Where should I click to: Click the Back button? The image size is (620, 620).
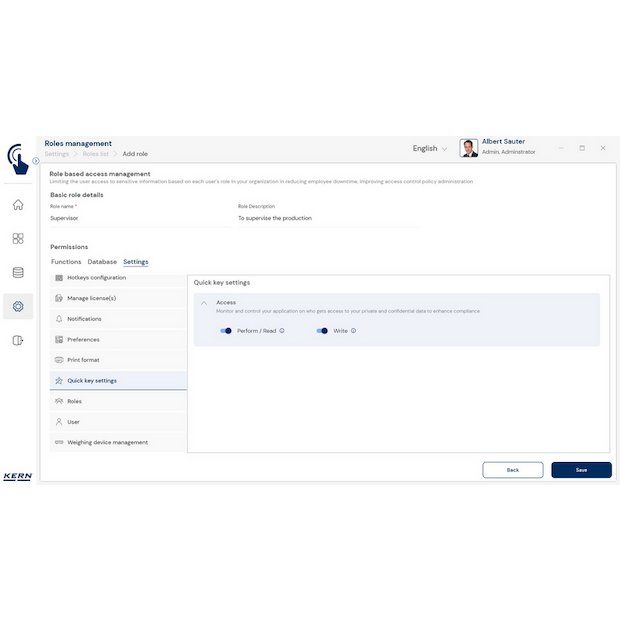[x=512, y=469]
